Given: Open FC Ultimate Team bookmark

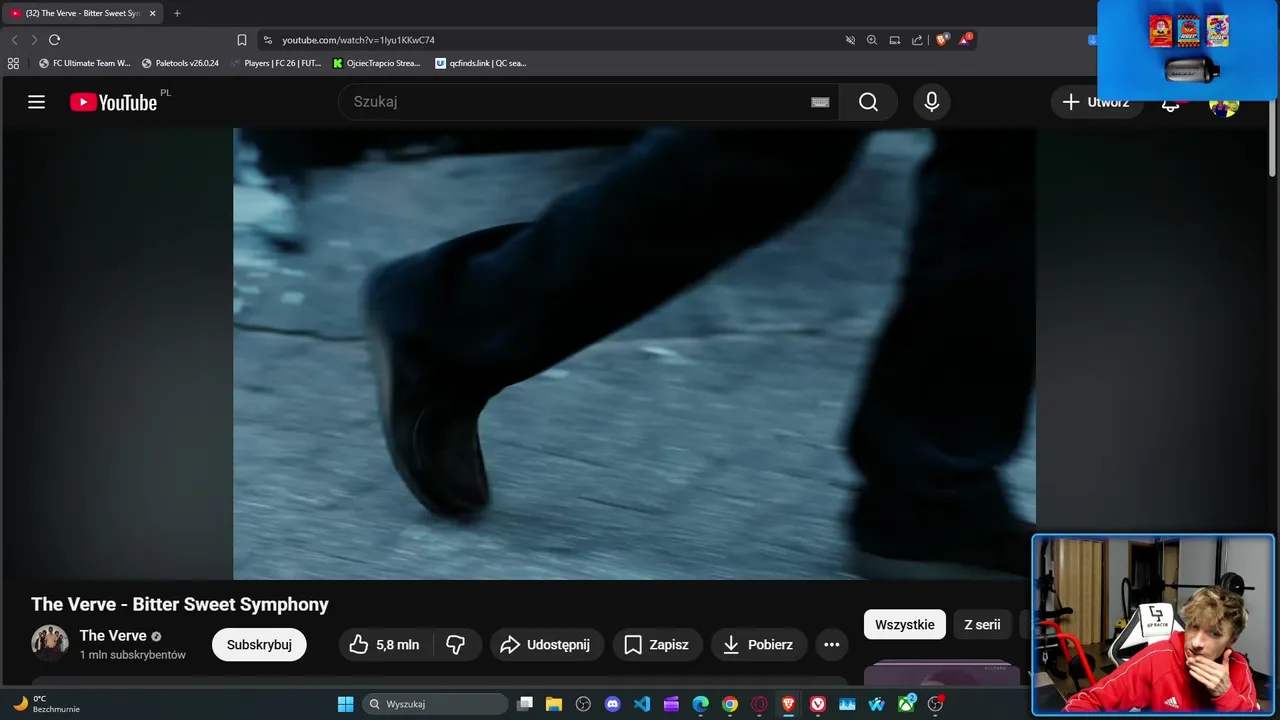Looking at the screenshot, I should pos(85,63).
